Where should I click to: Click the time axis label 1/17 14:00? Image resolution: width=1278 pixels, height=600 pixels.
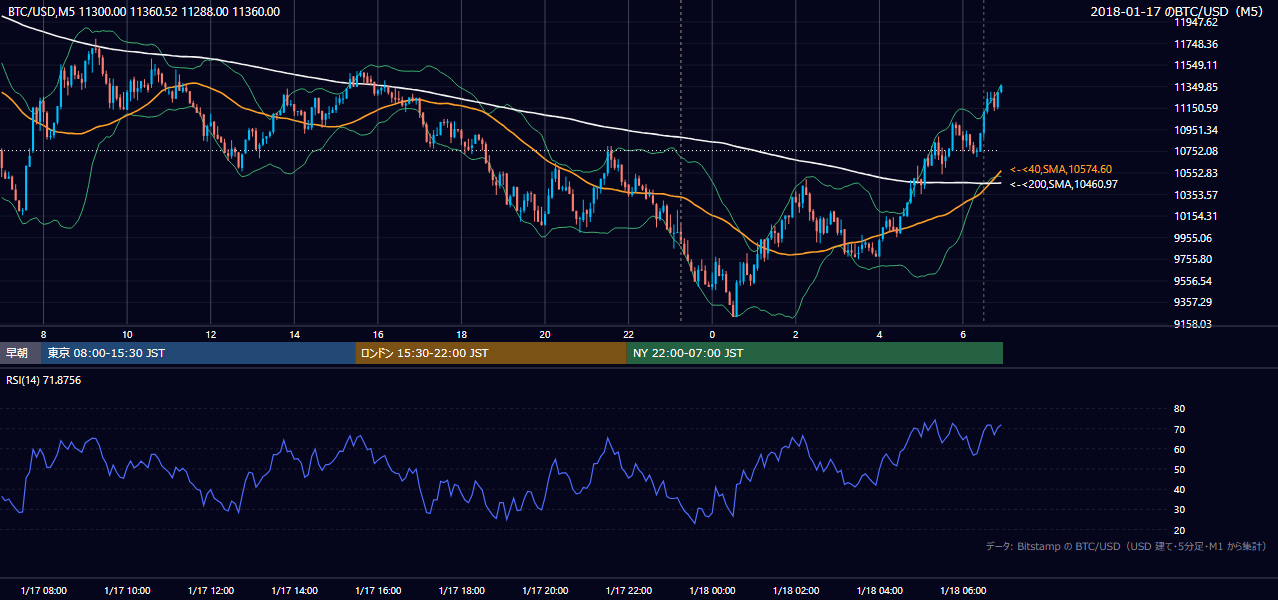click(x=294, y=591)
